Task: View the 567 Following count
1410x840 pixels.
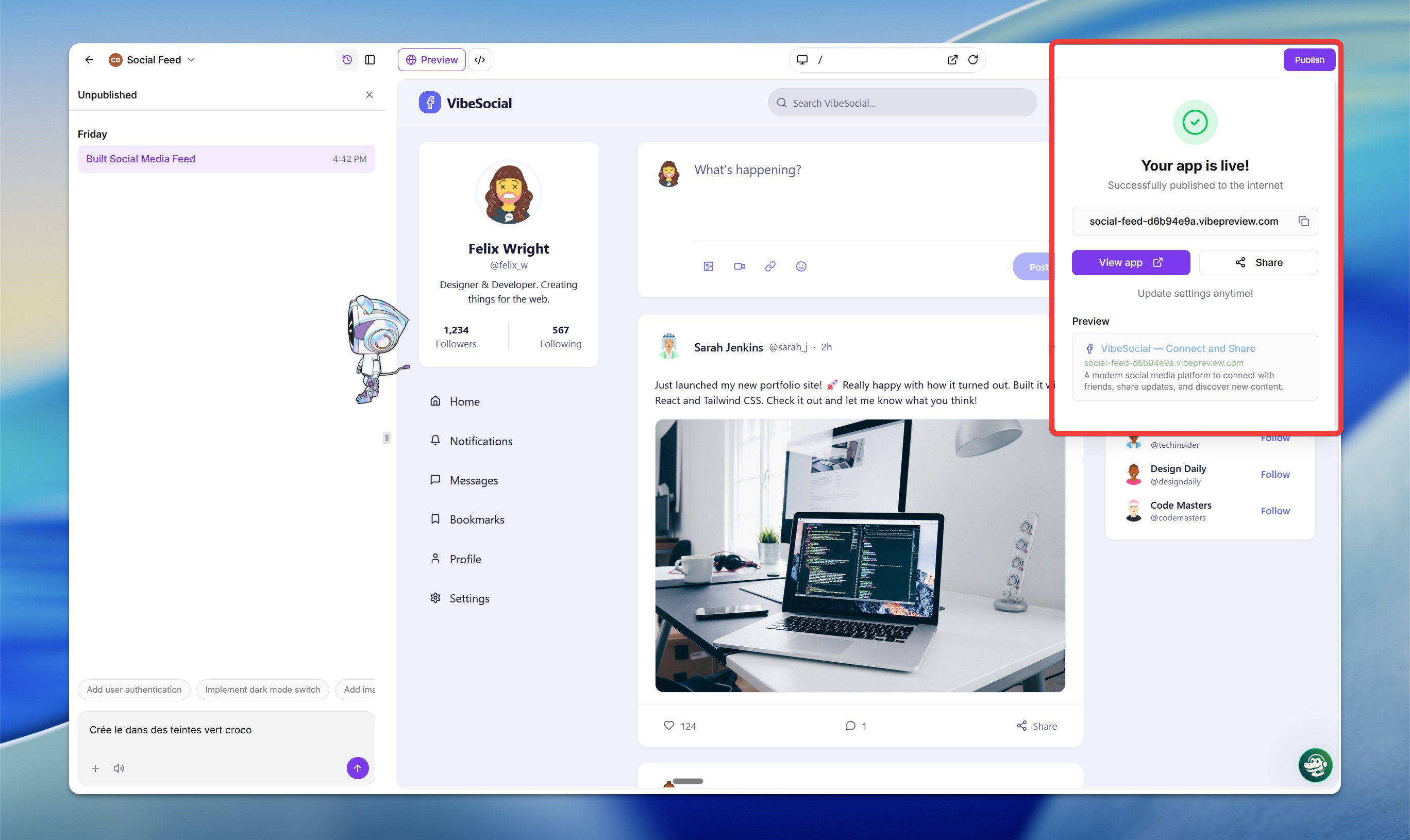Action: 560,337
